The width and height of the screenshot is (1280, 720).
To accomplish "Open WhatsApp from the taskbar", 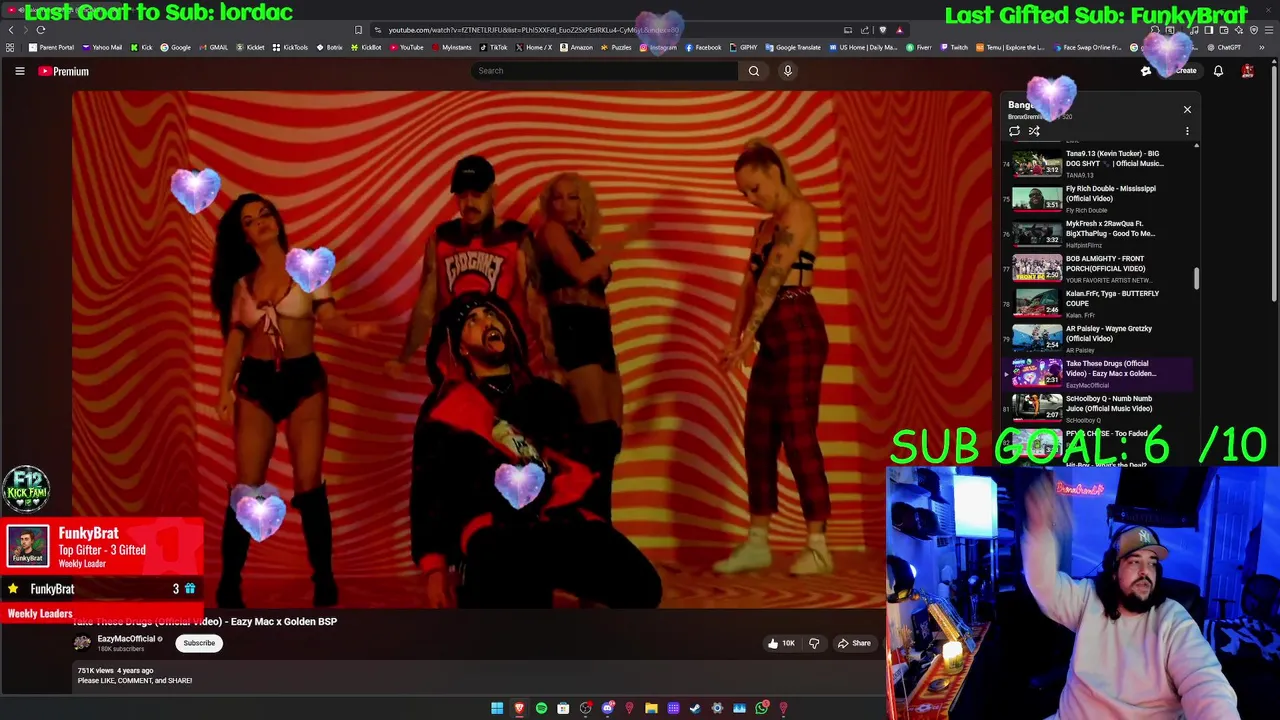I will 761,708.
